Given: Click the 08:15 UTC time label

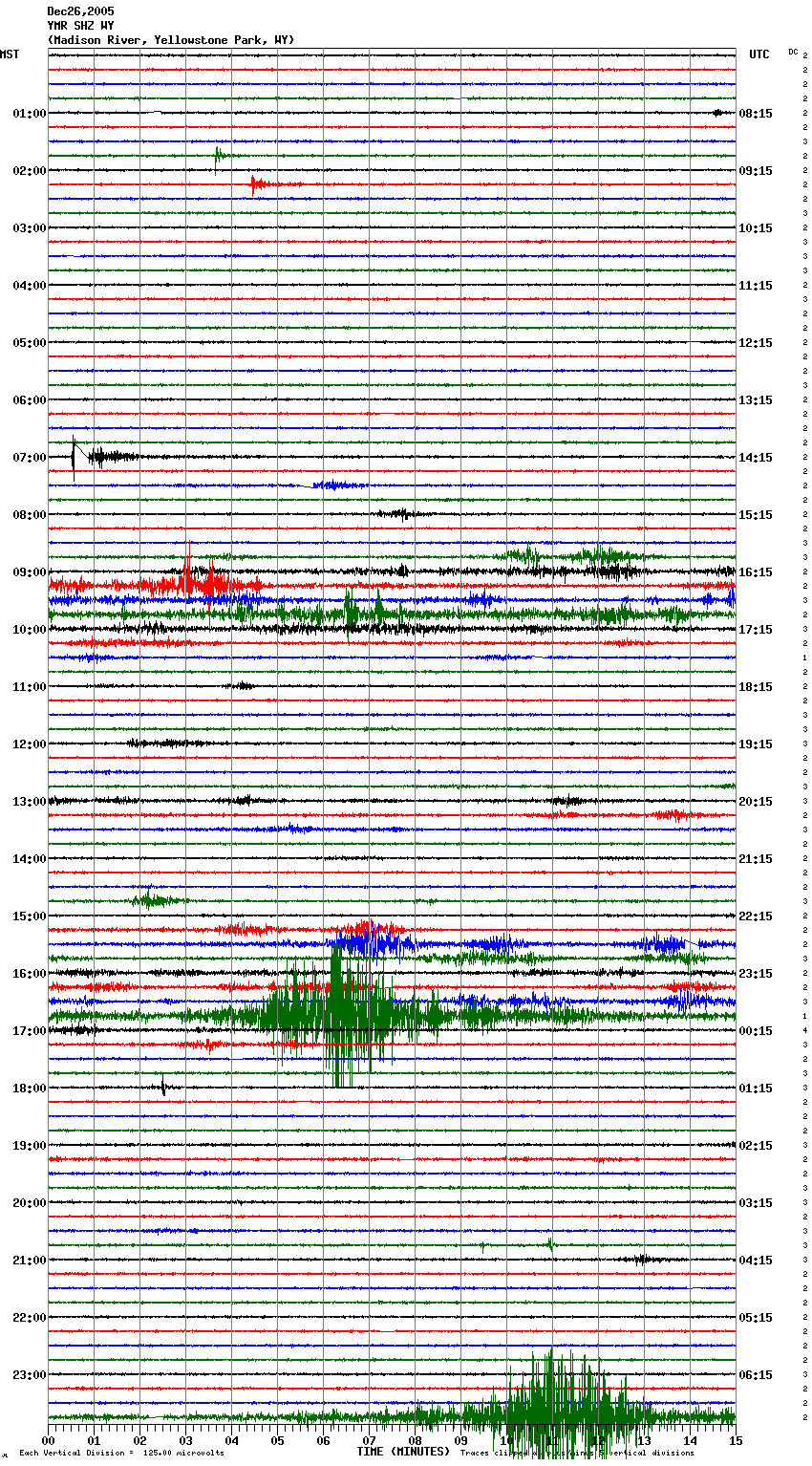Looking at the screenshot, I should (x=756, y=114).
